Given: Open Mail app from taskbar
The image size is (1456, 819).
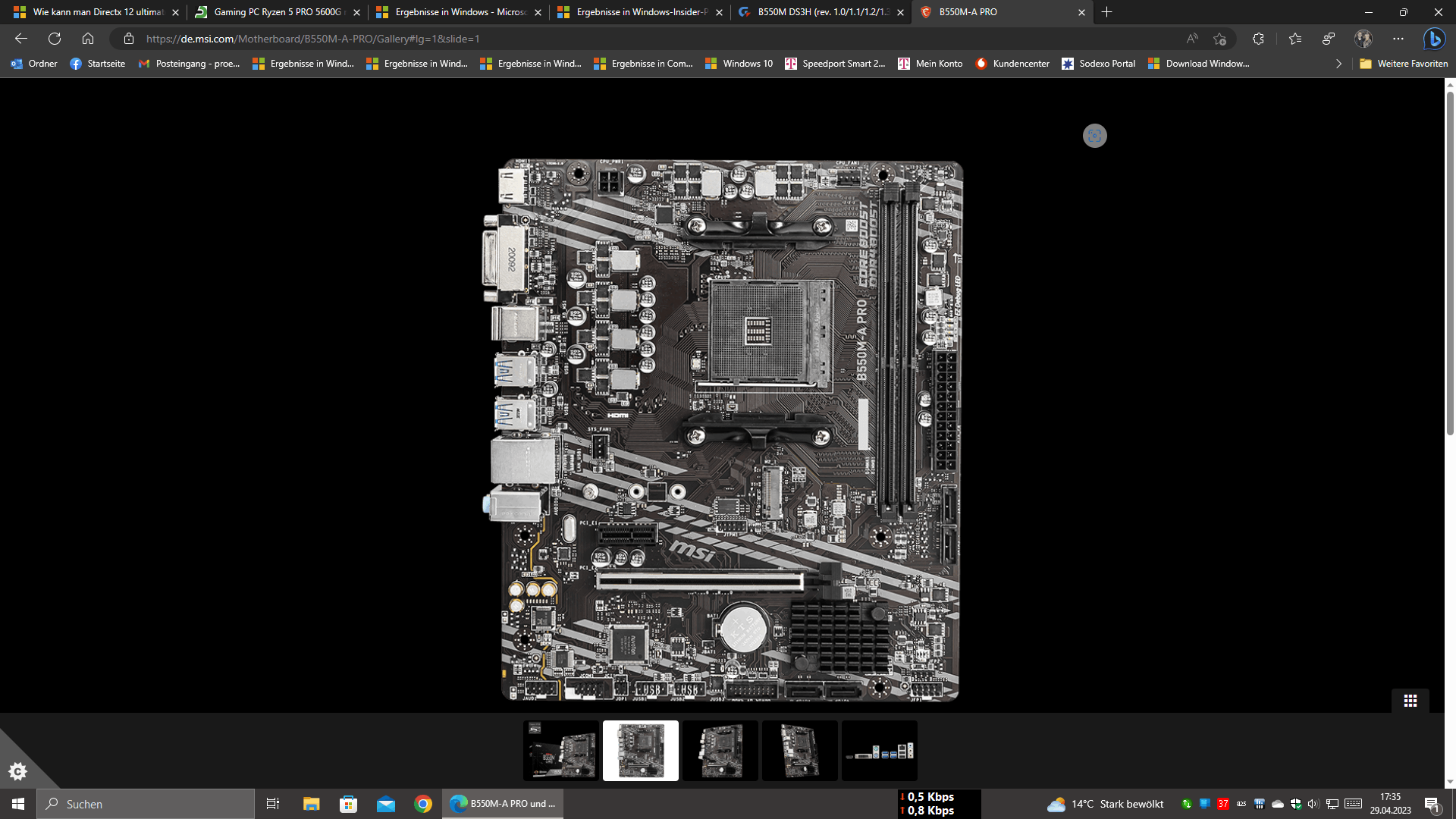Looking at the screenshot, I should pyautogui.click(x=386, y=804).
